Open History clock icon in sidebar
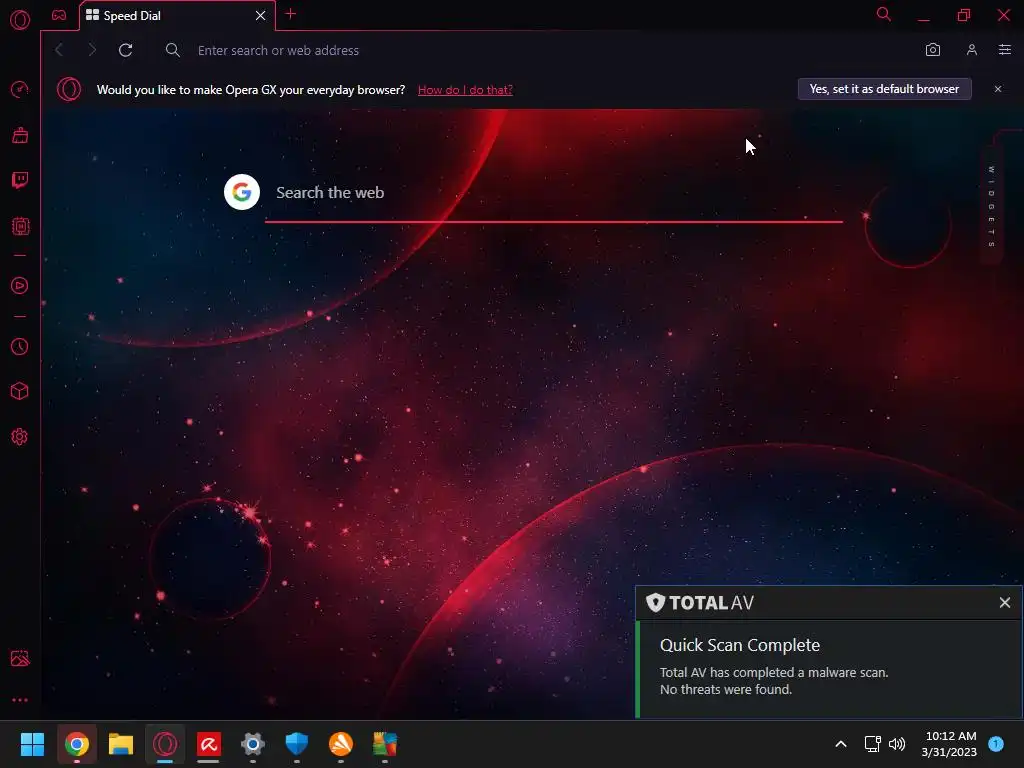The height and width of the screenshot is (768, 1024). point(20,347)
